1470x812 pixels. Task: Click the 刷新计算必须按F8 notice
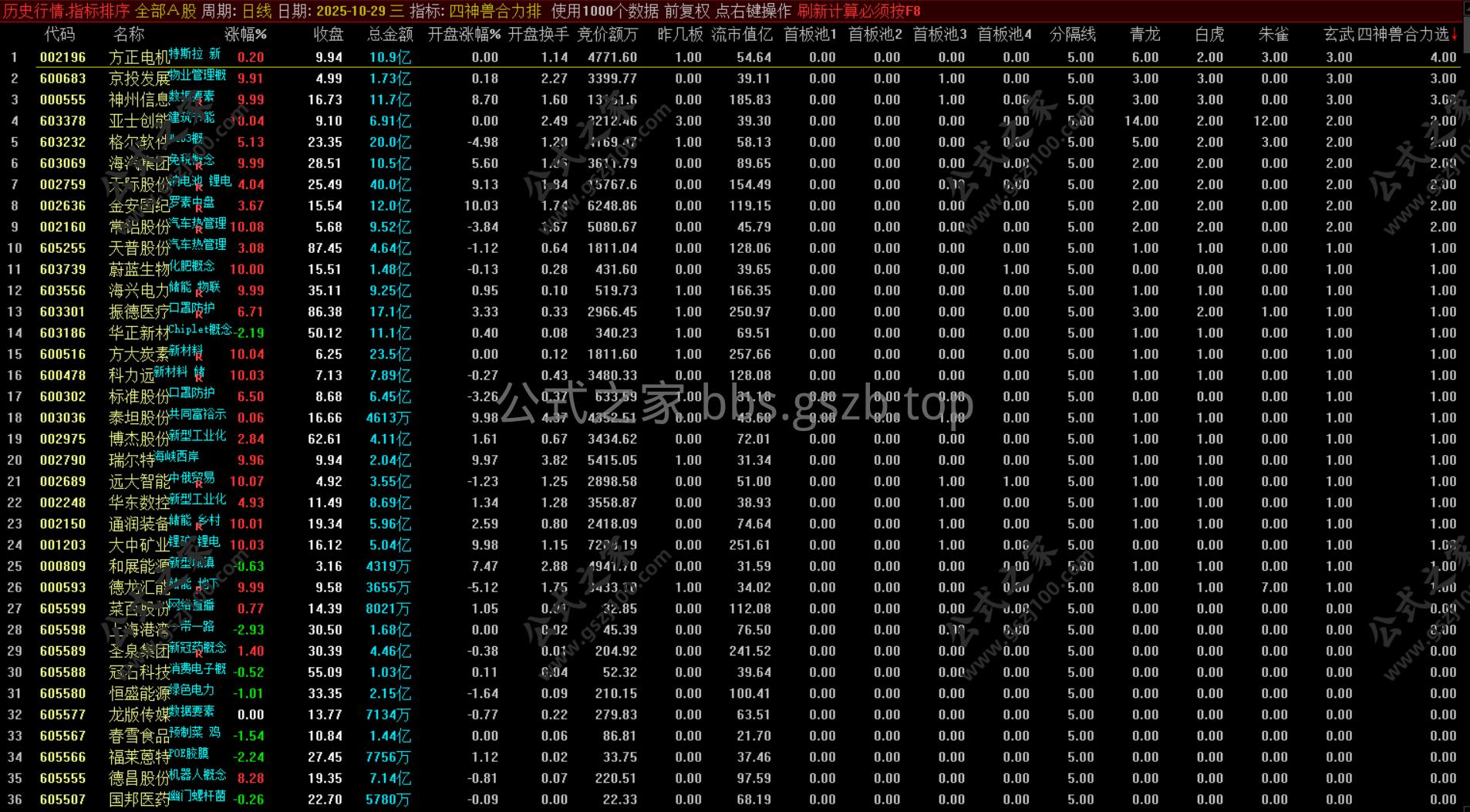point(859,11)
